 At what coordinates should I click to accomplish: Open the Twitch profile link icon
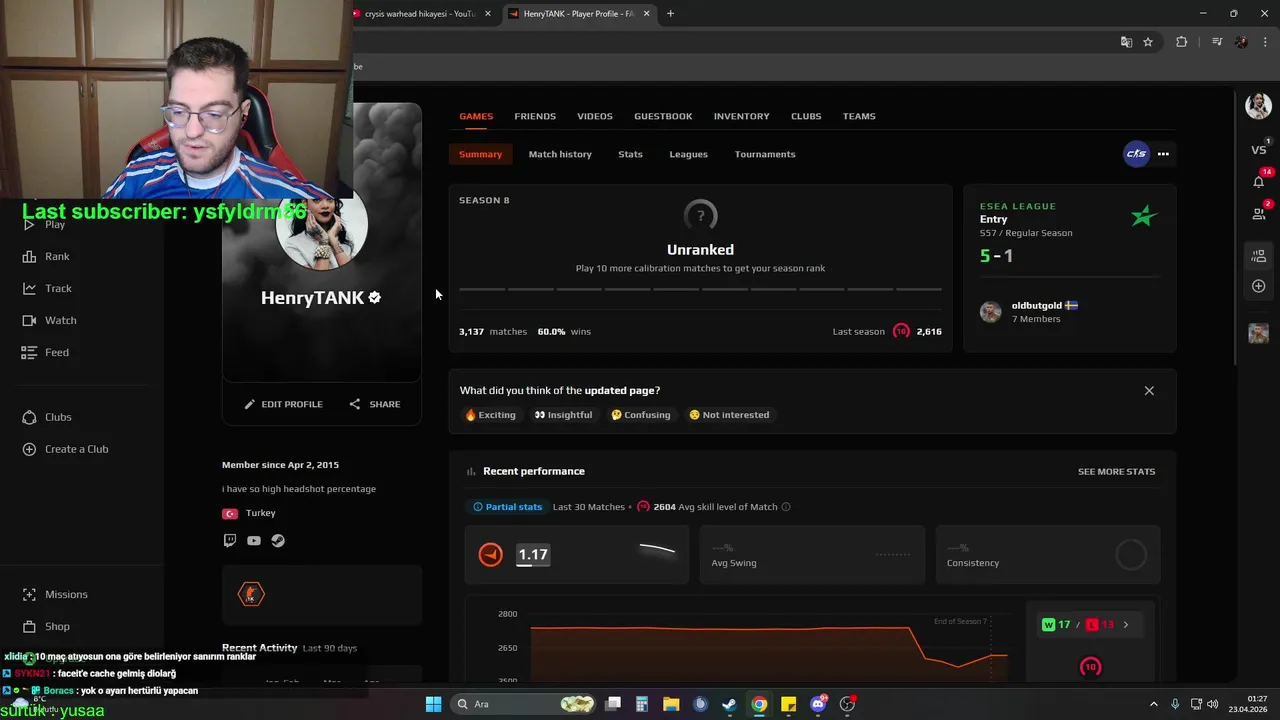coord(230,541)
